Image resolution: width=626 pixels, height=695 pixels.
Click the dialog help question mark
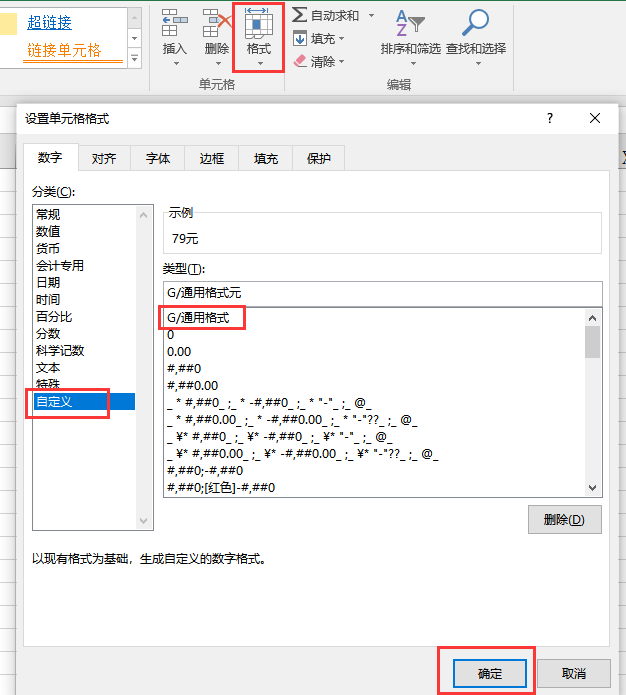click(x=550, y=118)
